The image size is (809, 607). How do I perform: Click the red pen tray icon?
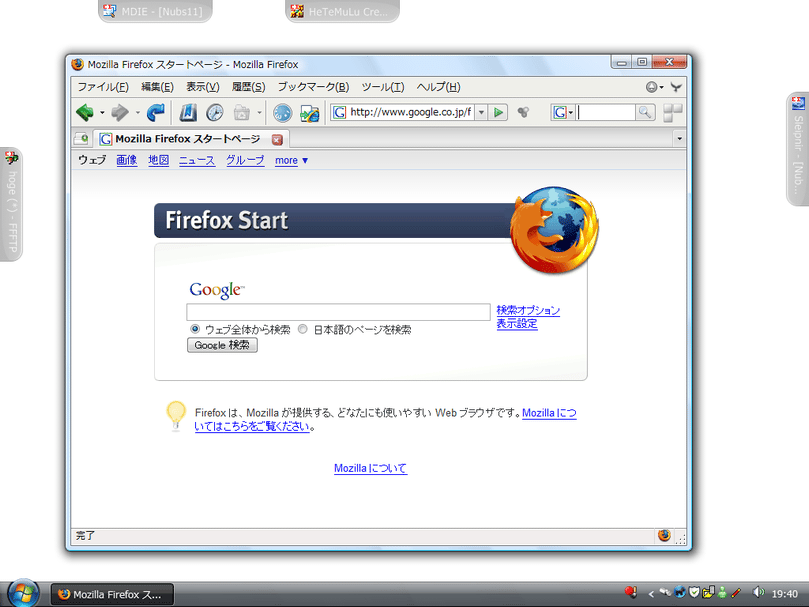tap(736, 593)
